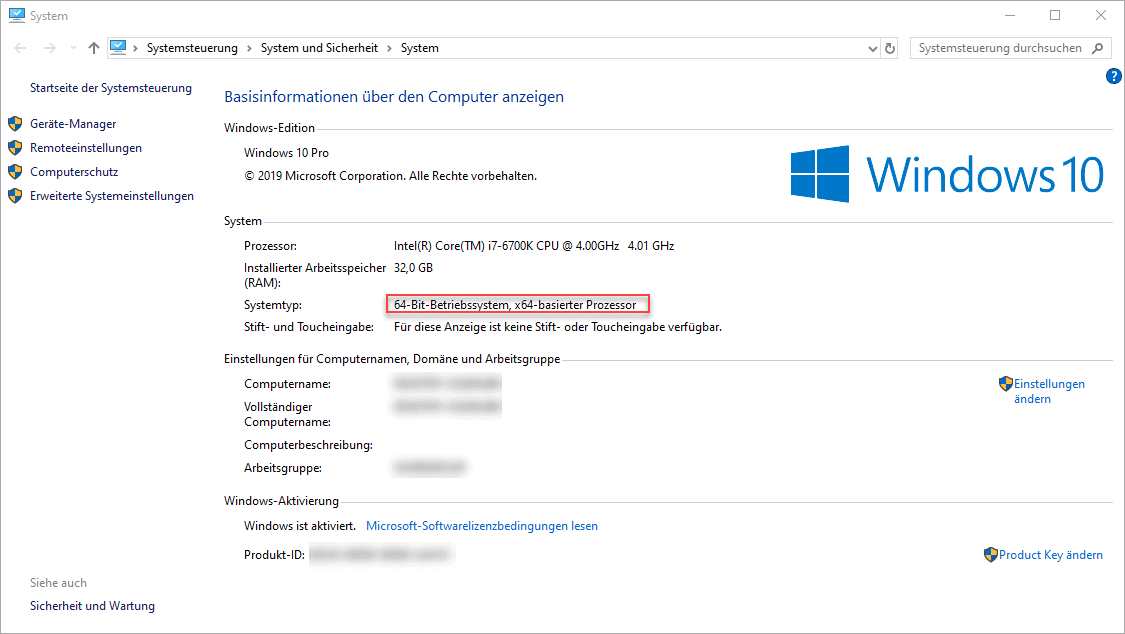The image size is (1125, 634).
Task: Click the System icon in the title bar
Action: pos(16,15)
